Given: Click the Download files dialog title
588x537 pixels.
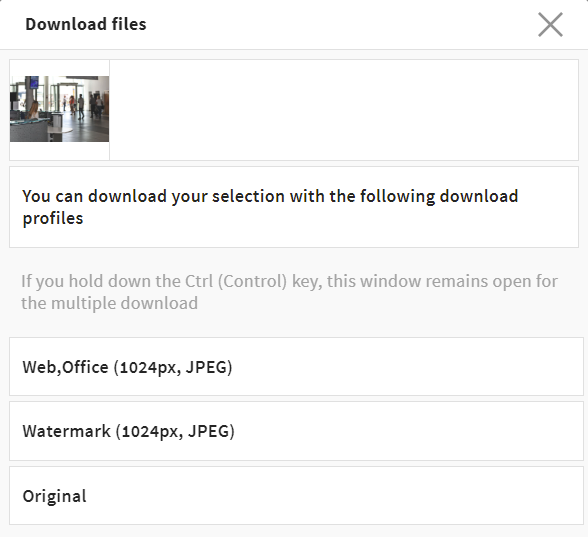Looking at the screenshot, I should pos(86,24).
